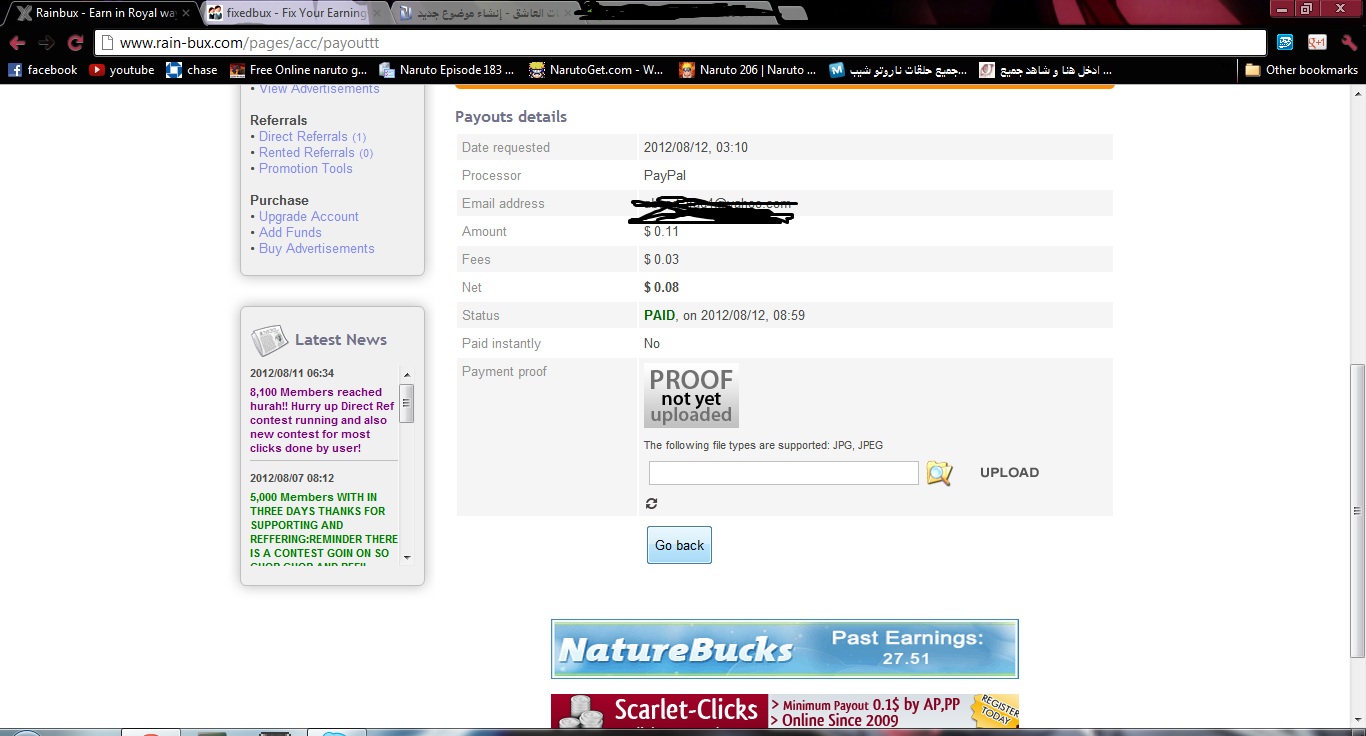Click the NatureBucks banner advertisement
Screen dimensions: 1366x736
point(784,649)
